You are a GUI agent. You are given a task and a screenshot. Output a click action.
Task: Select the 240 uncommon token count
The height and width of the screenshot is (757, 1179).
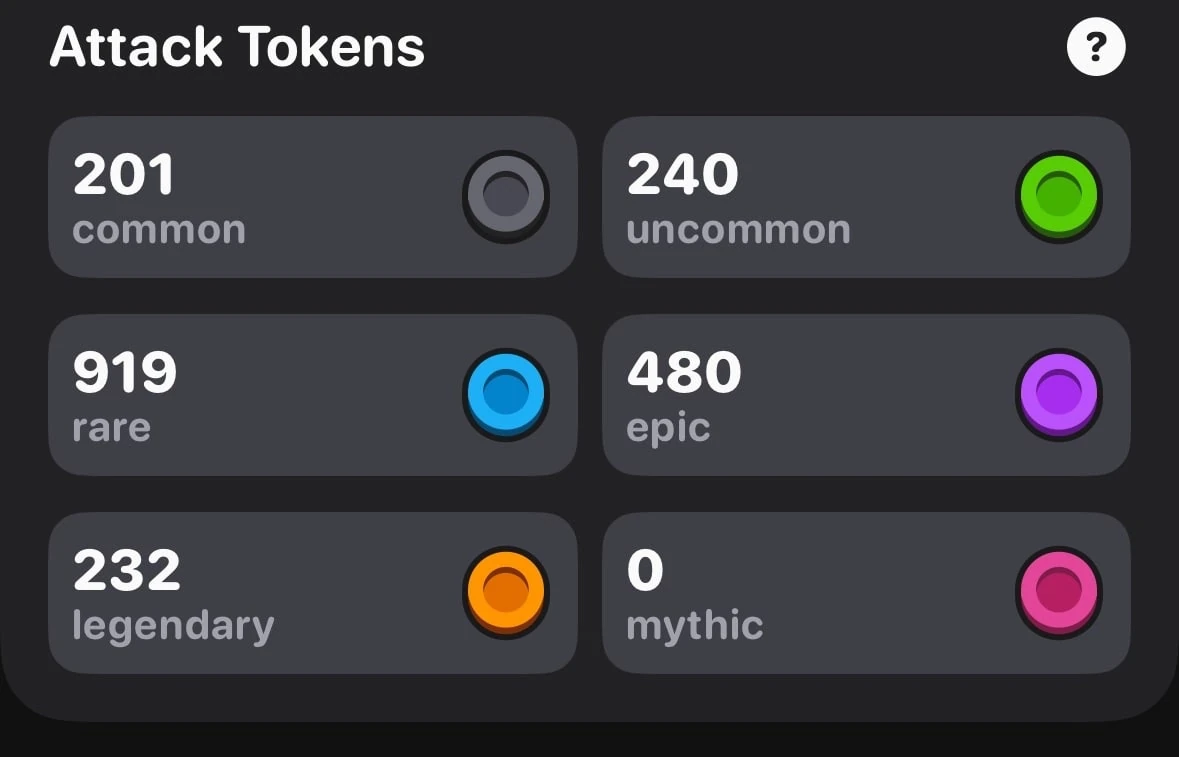(682, 175)
